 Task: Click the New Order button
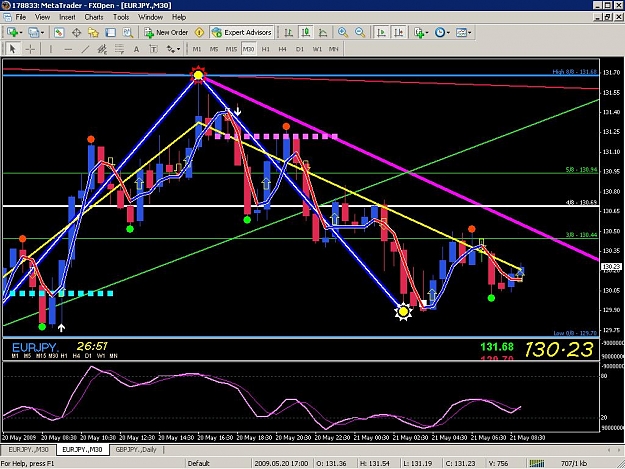click(x=166, y=32)
